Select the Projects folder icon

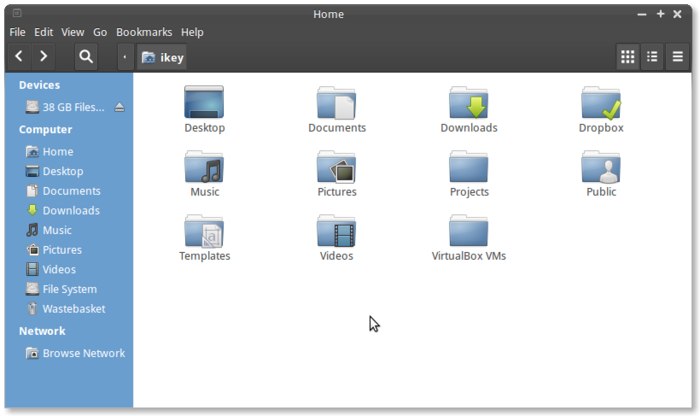coord(468,166)
